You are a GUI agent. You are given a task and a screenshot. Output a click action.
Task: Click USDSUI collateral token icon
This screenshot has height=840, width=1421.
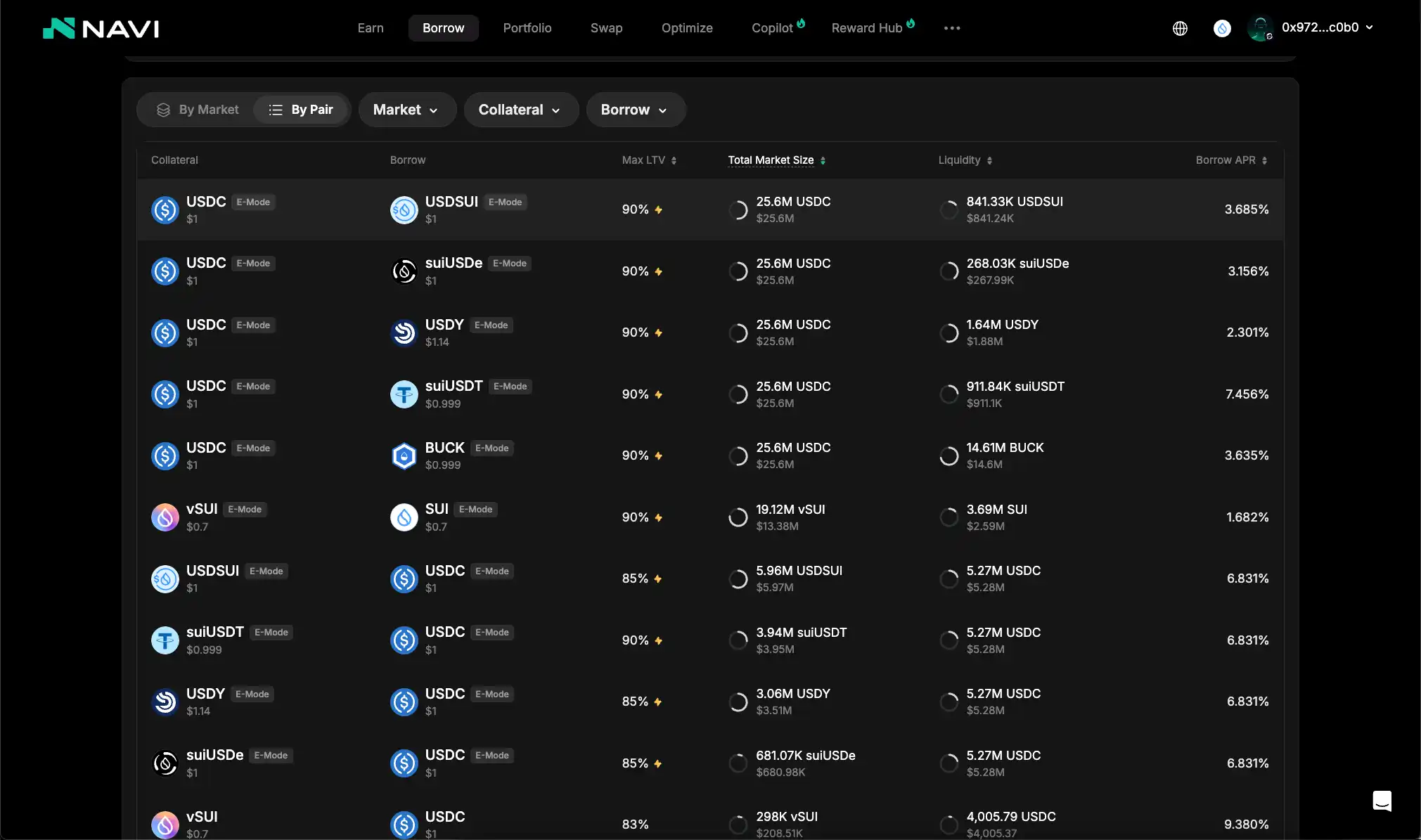[x=165, y=579]
